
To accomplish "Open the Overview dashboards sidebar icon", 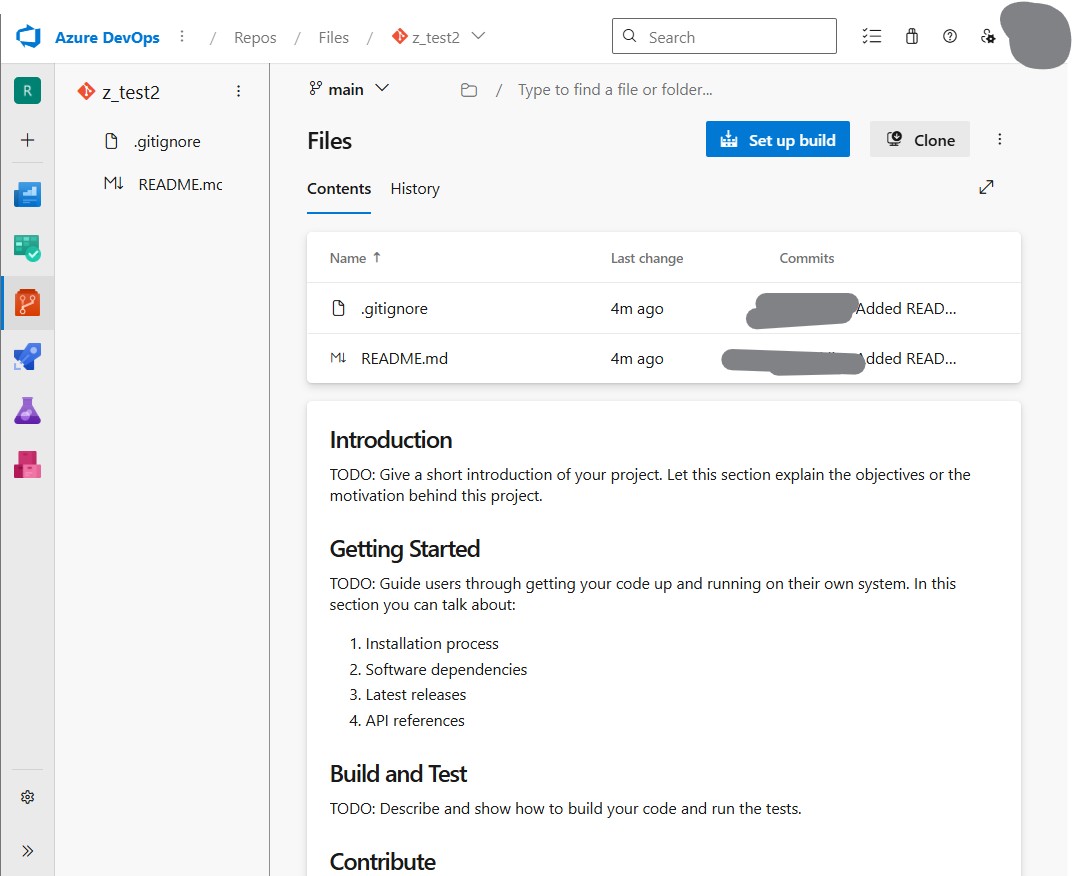I will pyautogui.click(x=27, y=194).
